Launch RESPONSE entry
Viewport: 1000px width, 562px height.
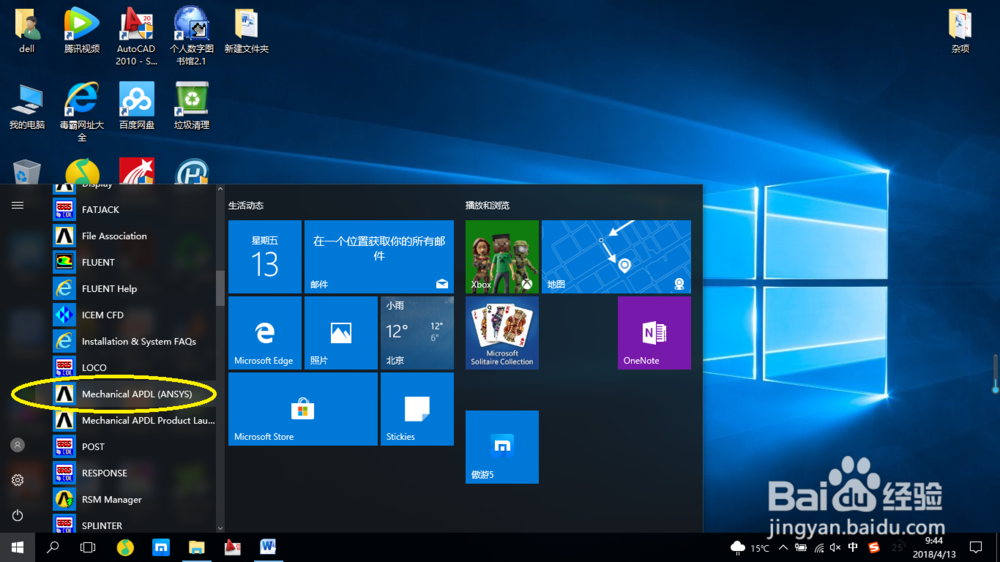(134, 473)
